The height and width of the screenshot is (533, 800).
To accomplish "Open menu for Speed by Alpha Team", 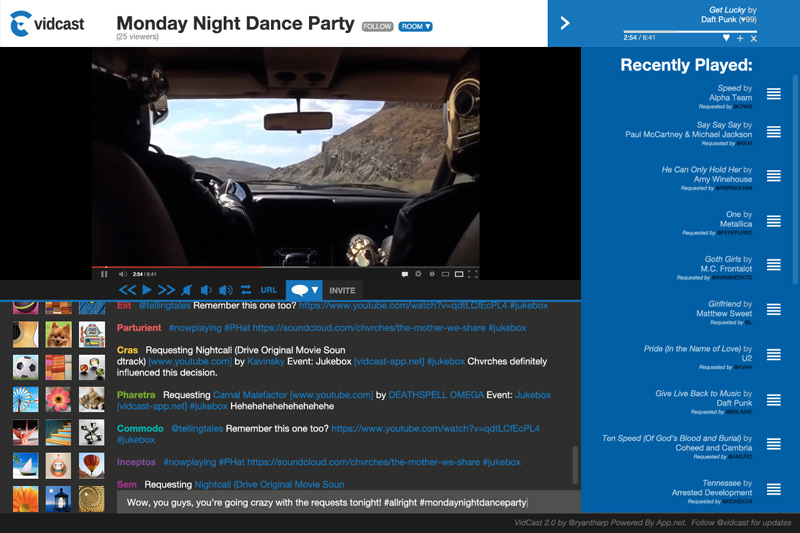I will click(773, 93).
